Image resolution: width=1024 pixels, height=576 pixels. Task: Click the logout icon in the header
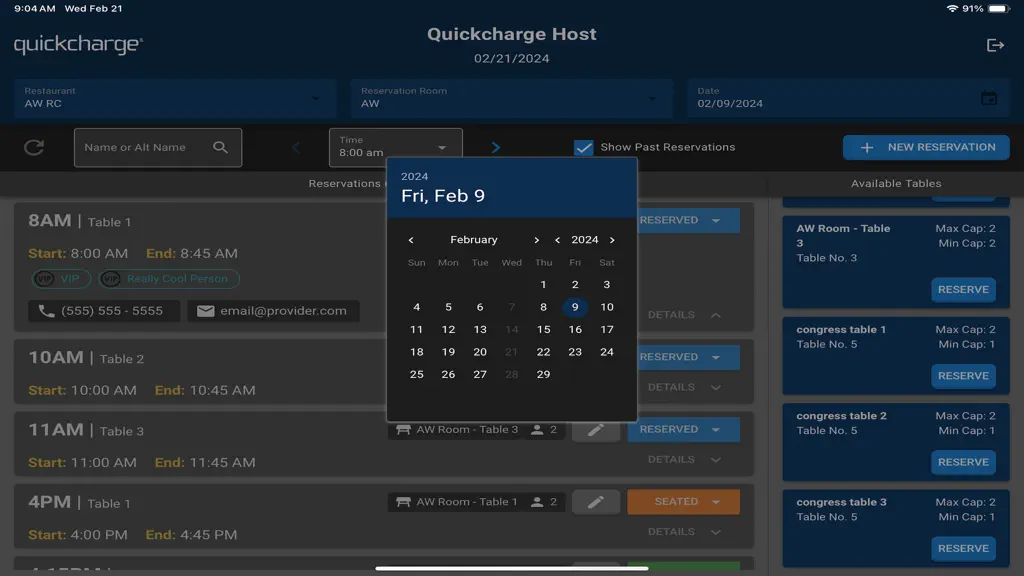(995, 45)
